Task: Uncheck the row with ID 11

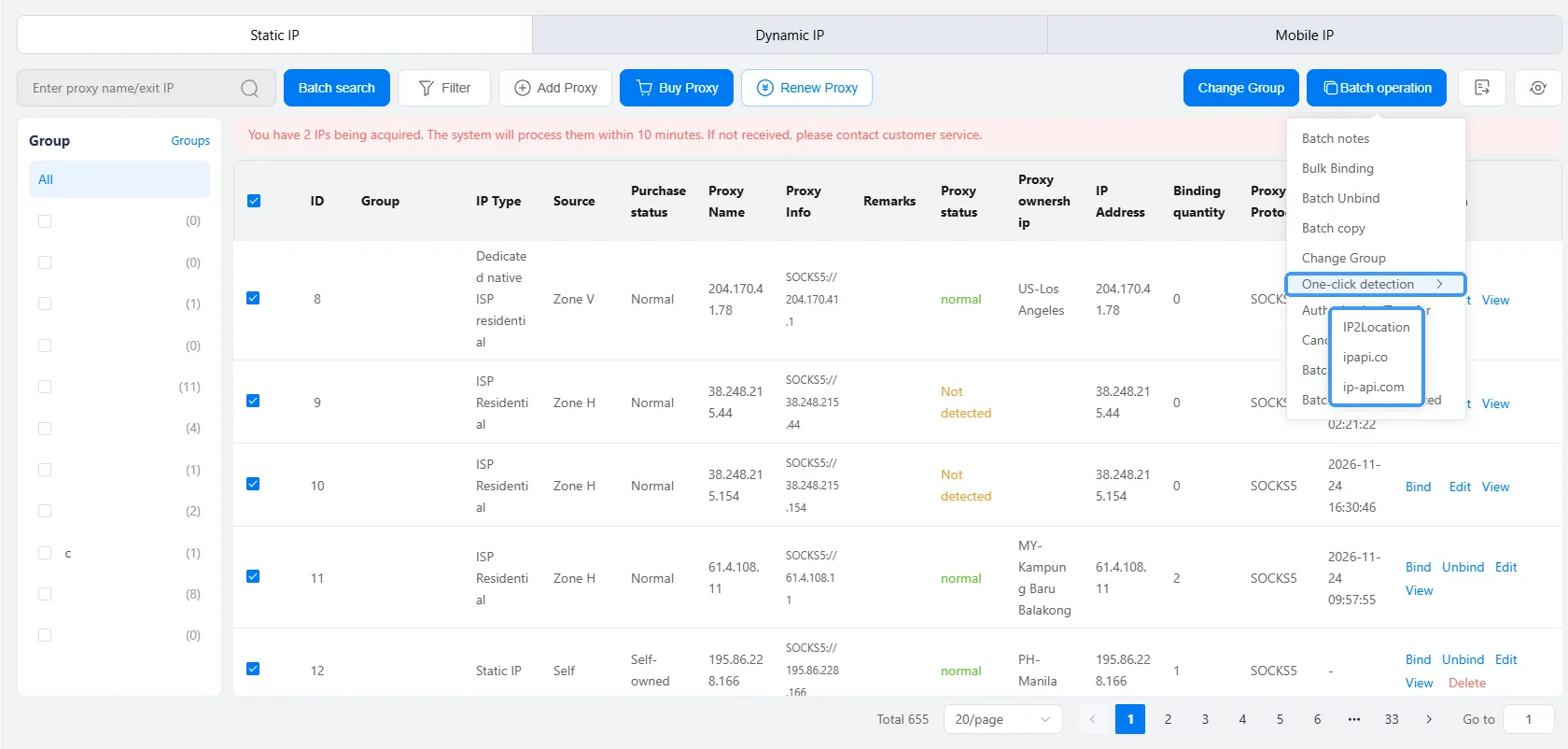Action: [253, 577]
